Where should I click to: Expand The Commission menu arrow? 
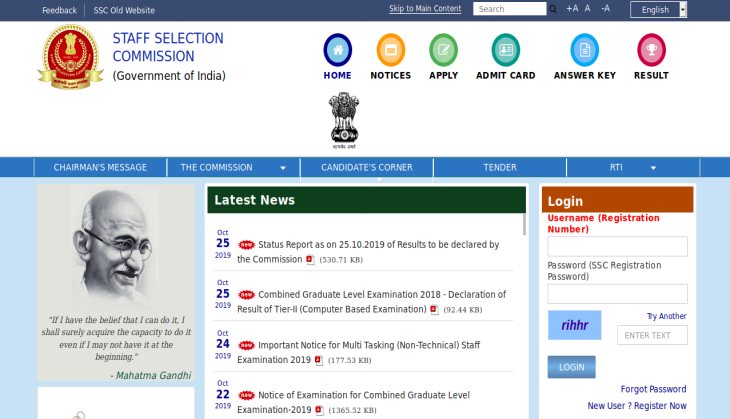(283, 168)
